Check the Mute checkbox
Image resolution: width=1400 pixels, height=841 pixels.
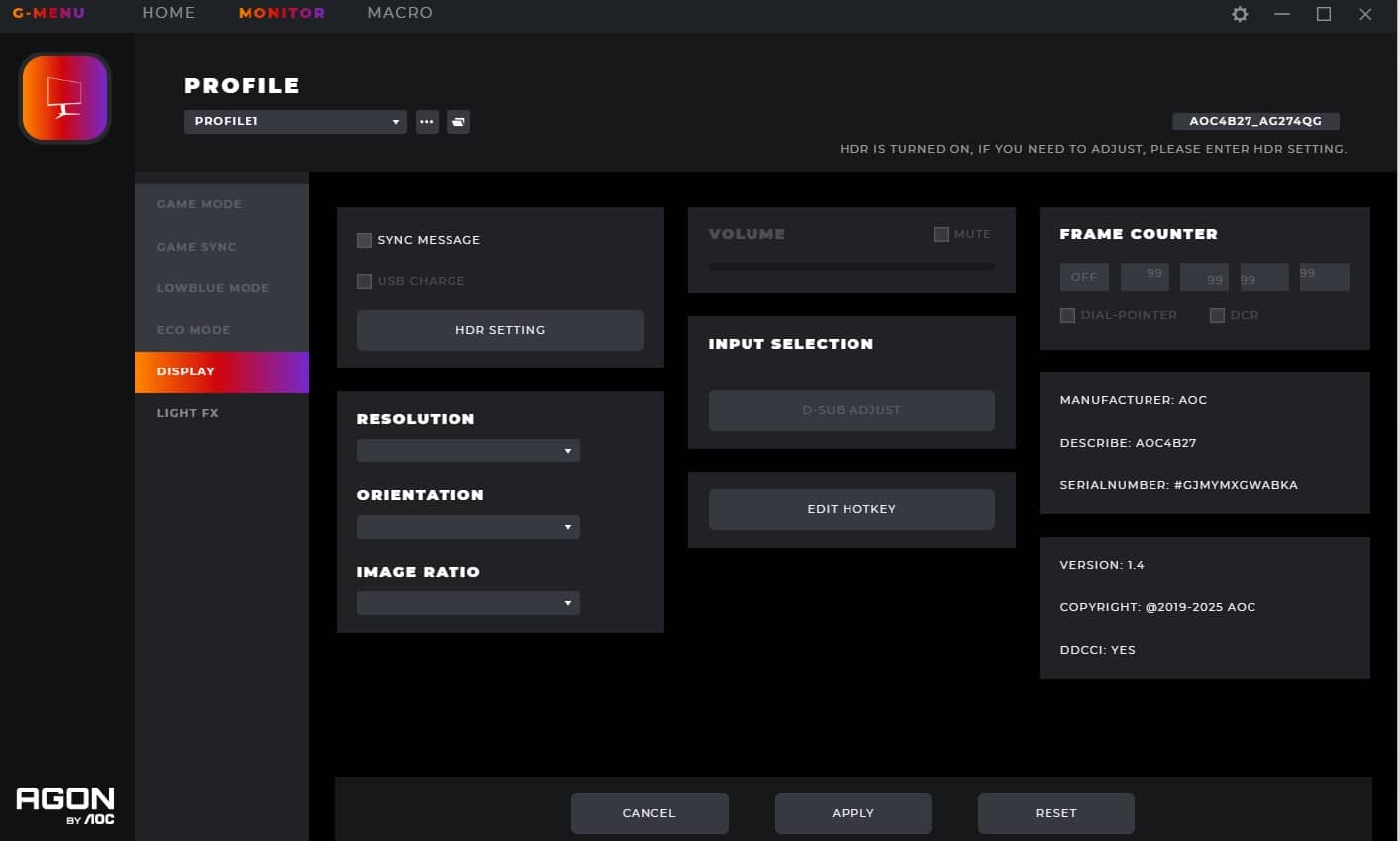coord(941,234)
